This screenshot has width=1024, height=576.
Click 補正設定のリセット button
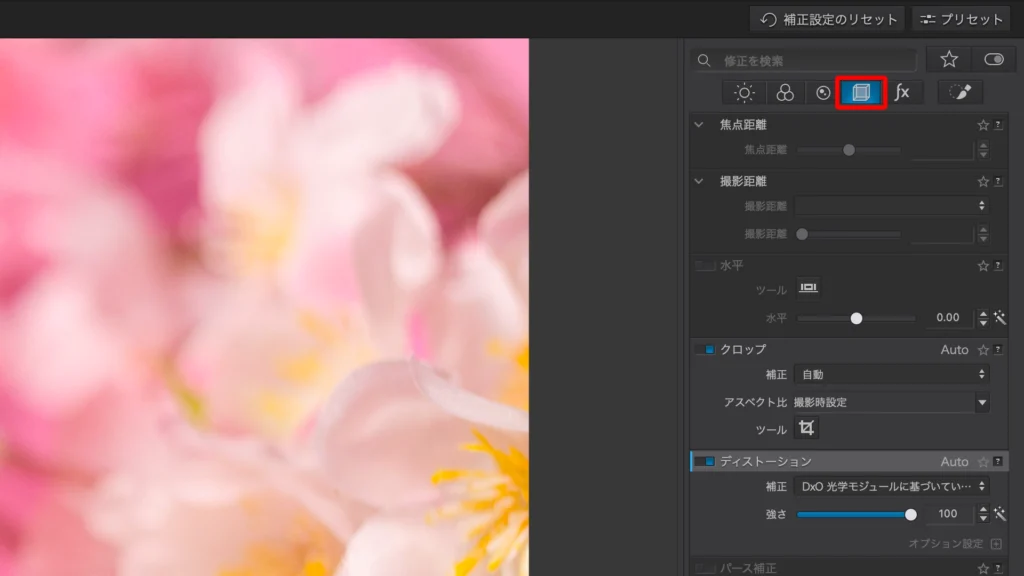coord(827,19)
